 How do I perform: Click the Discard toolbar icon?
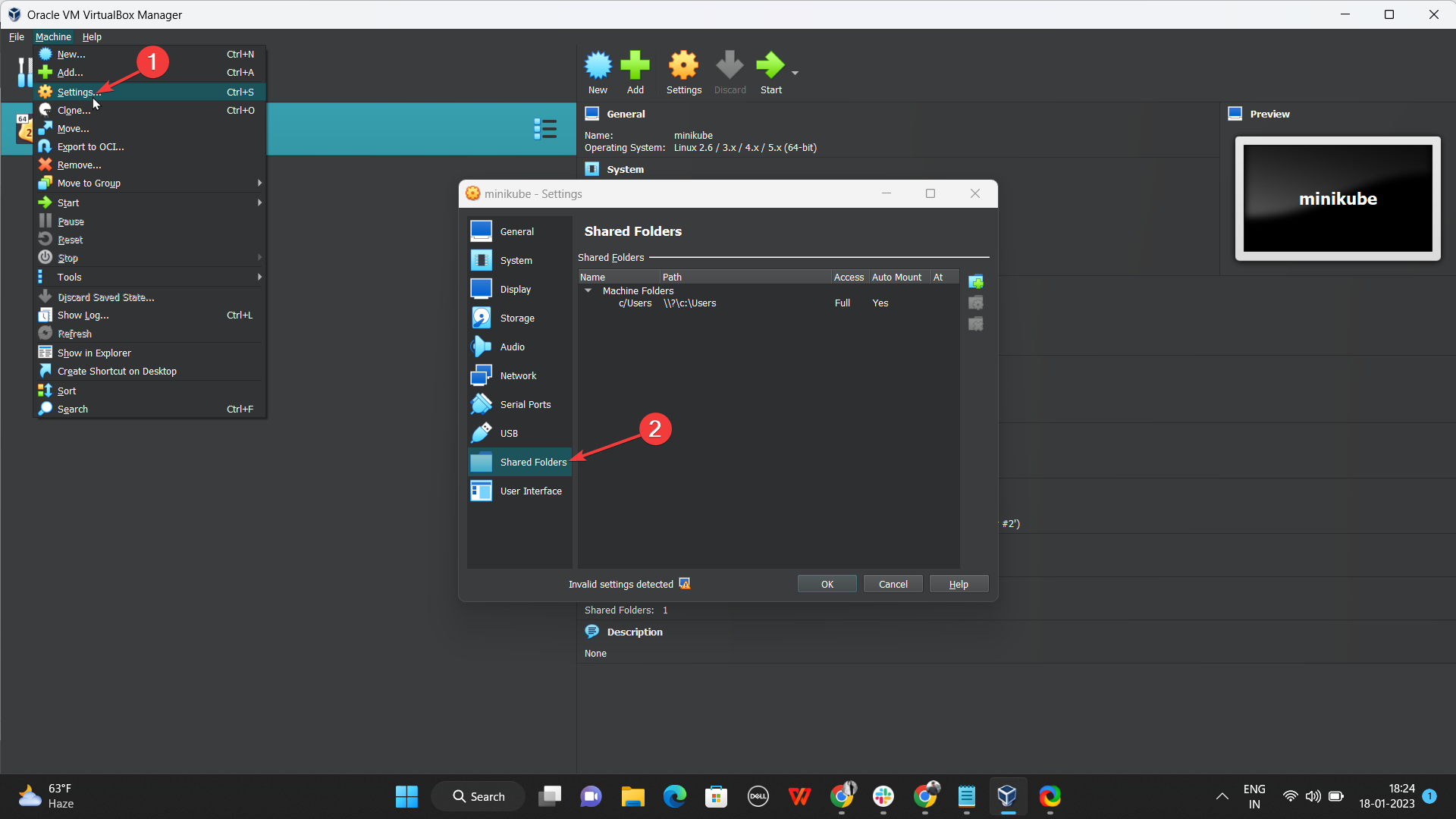point(730,73)
